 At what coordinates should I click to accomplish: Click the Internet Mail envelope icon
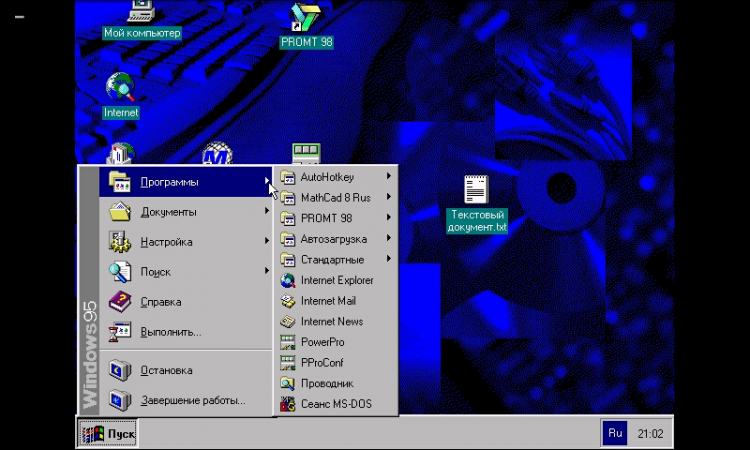287,301
